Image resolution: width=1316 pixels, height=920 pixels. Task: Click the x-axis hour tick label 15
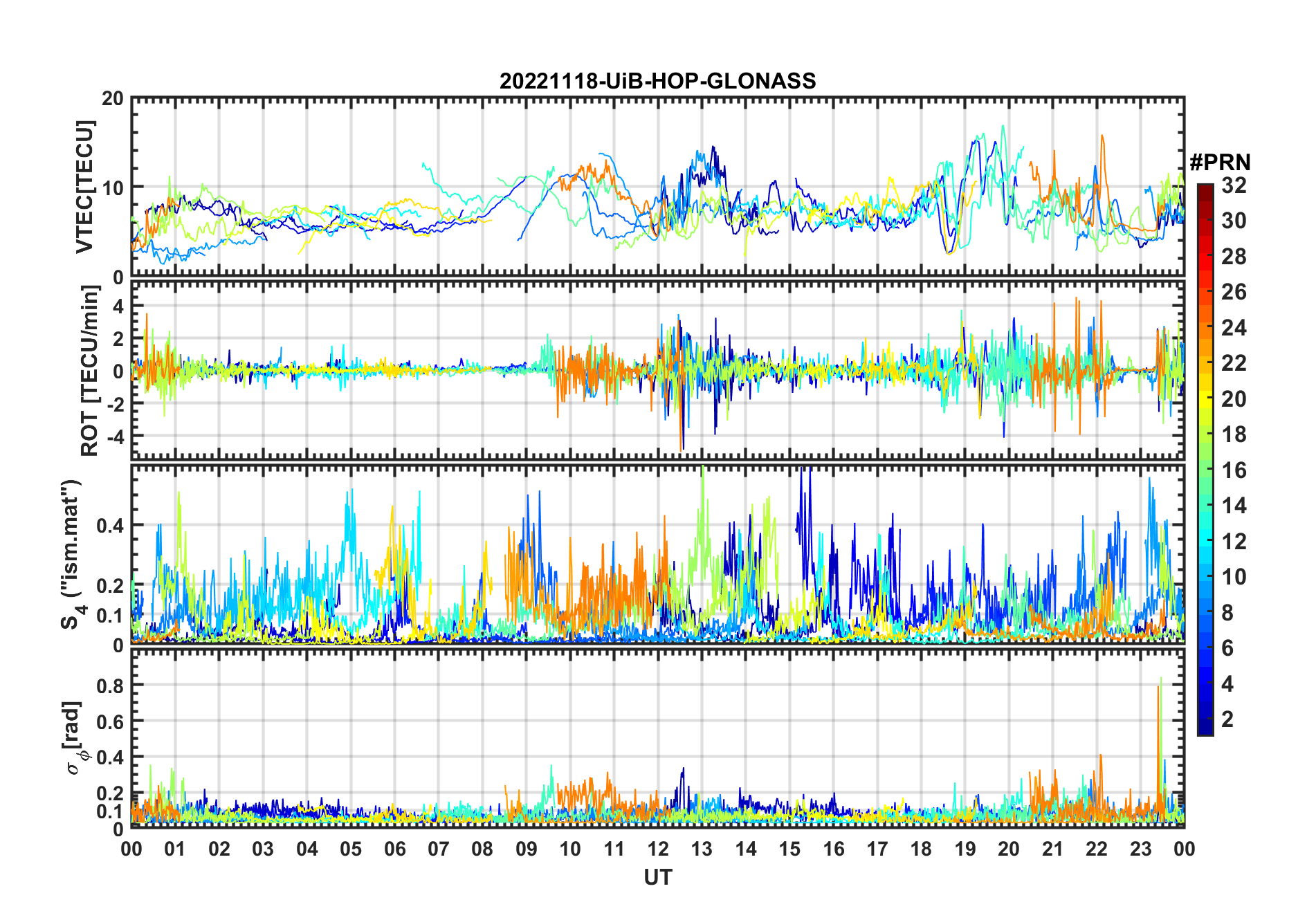tap(789, 849)
